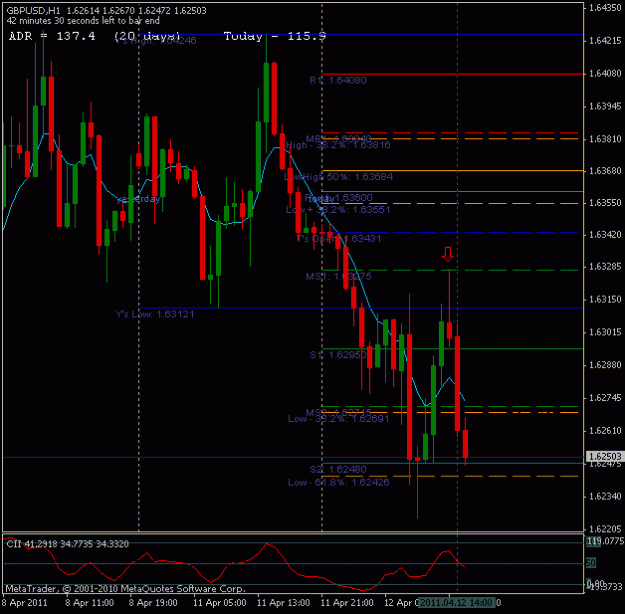Click 1.62610 on the price scale
This screenshot has width=625, height=614.
(x=605, y=431)
